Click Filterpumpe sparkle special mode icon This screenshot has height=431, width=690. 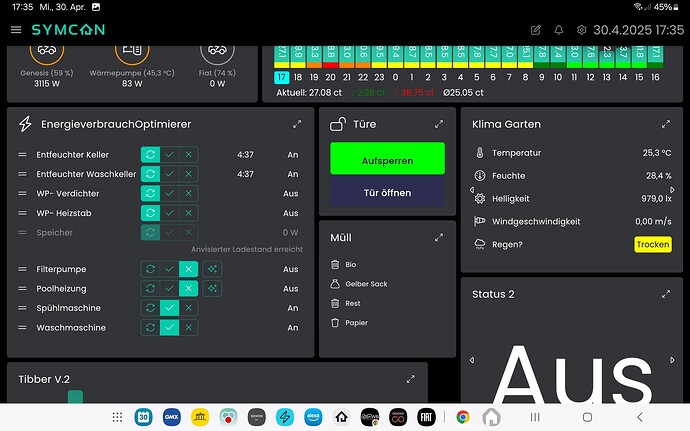[212, 269]
